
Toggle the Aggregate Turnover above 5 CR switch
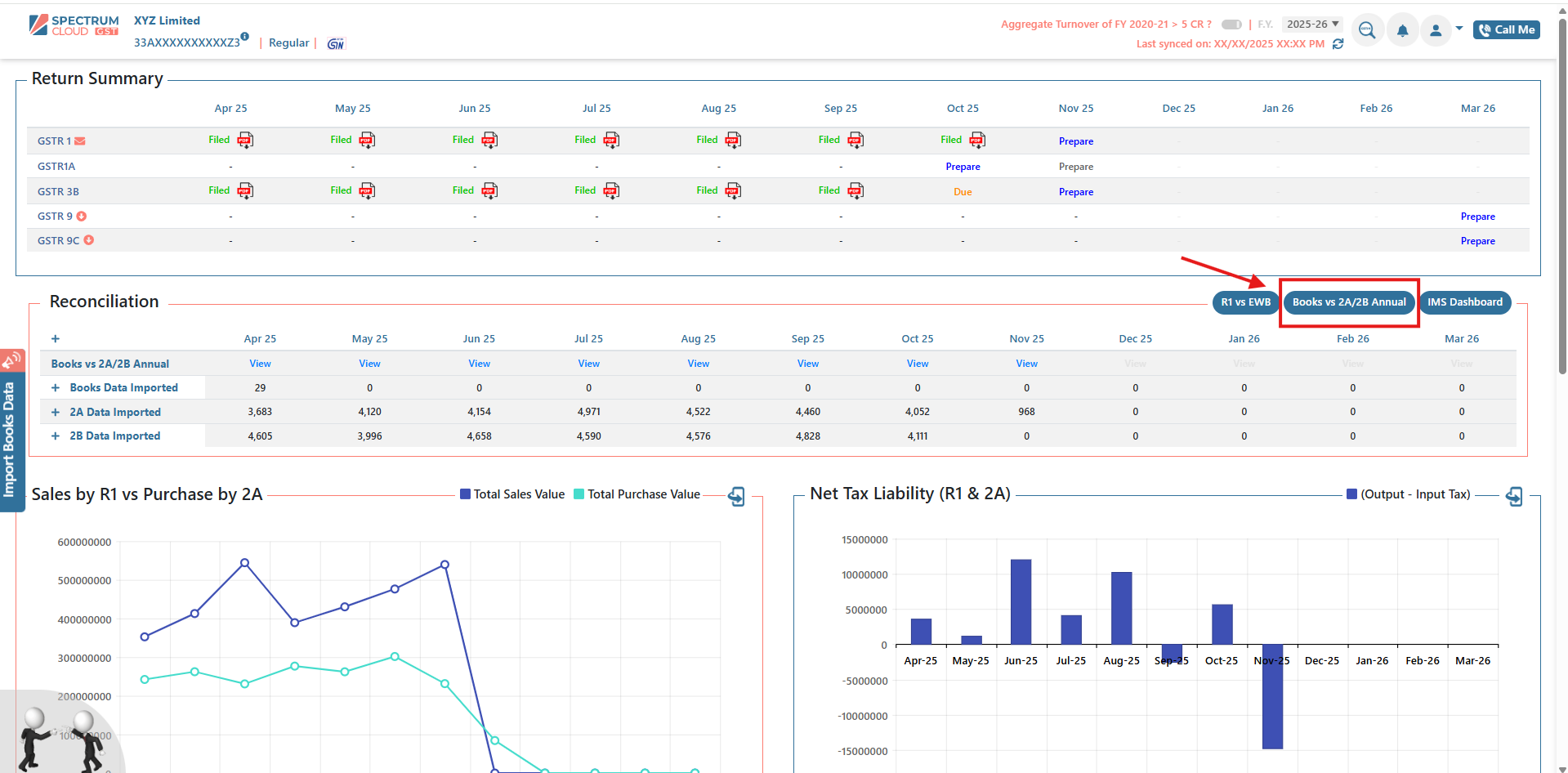pos(1231,25)
